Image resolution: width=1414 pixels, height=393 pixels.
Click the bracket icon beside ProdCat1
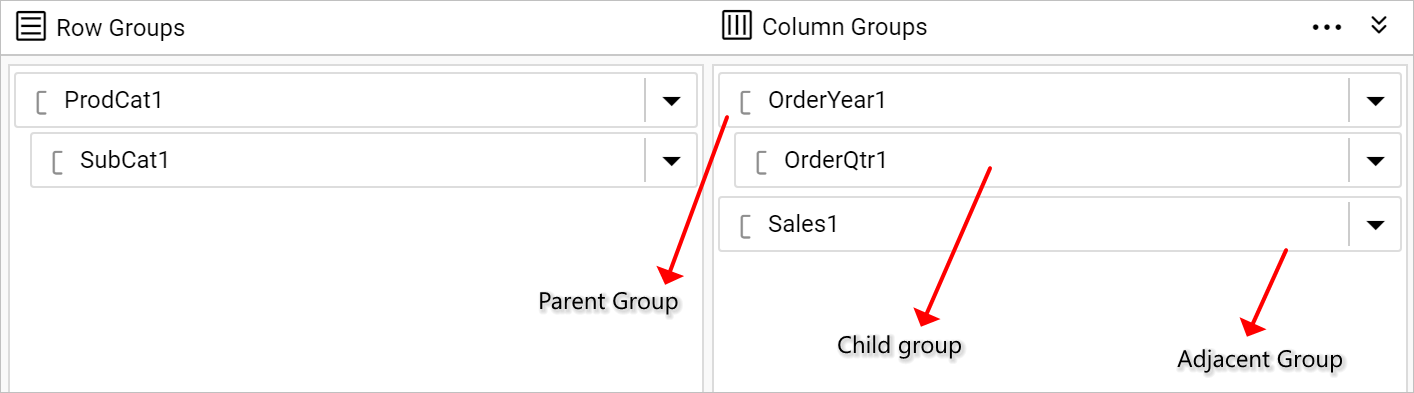coord(42,101)
